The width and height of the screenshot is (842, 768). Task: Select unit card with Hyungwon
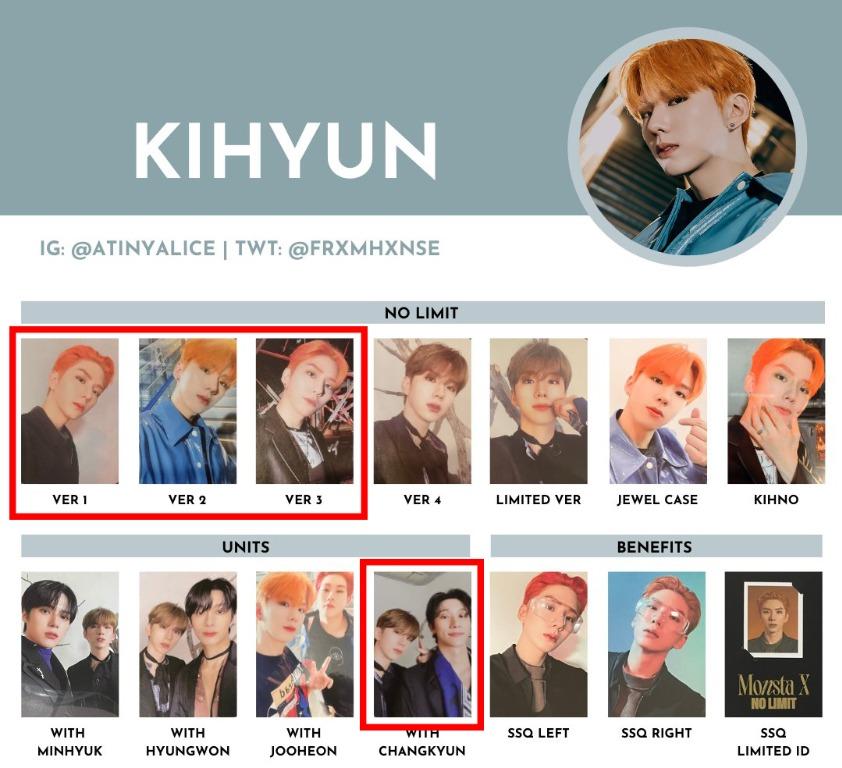(x=187, y=644)
